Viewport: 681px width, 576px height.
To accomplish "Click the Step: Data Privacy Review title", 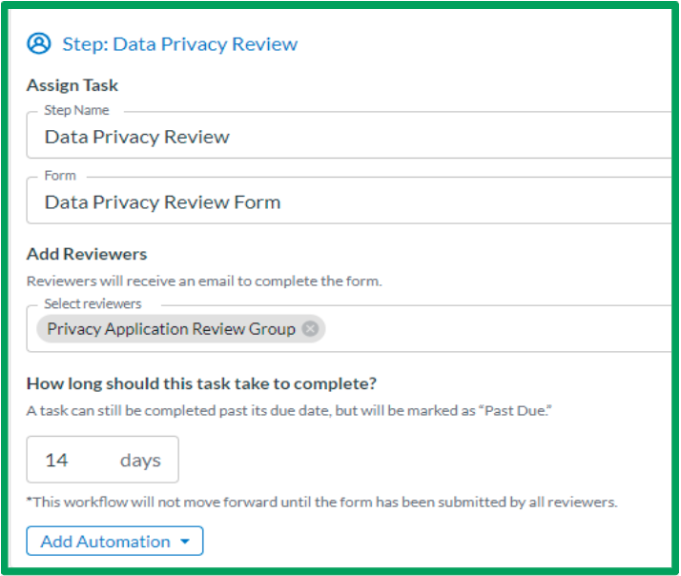I will coord(180,44).
